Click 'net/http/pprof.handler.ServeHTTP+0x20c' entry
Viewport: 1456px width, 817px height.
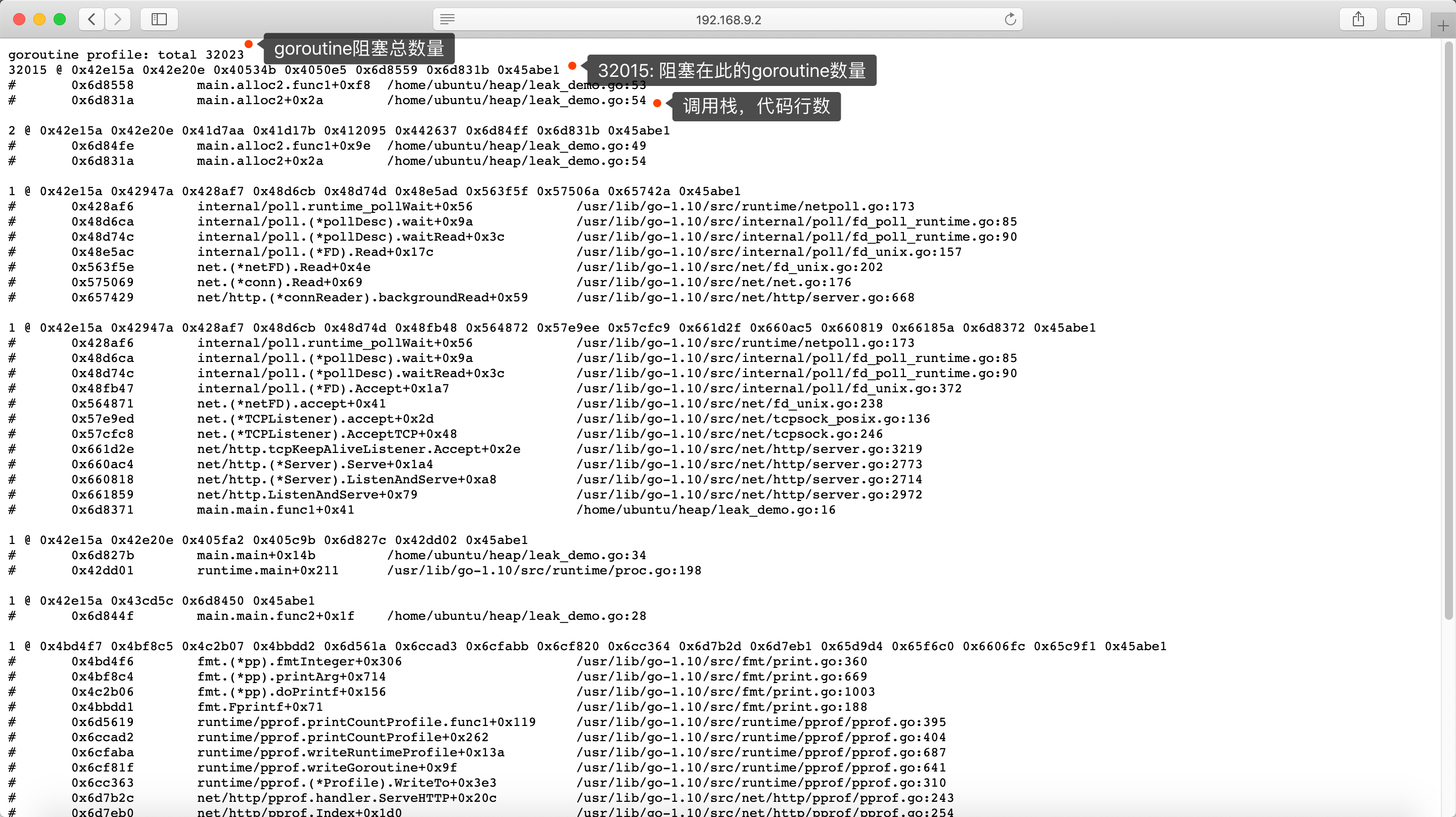coord(347,798)
